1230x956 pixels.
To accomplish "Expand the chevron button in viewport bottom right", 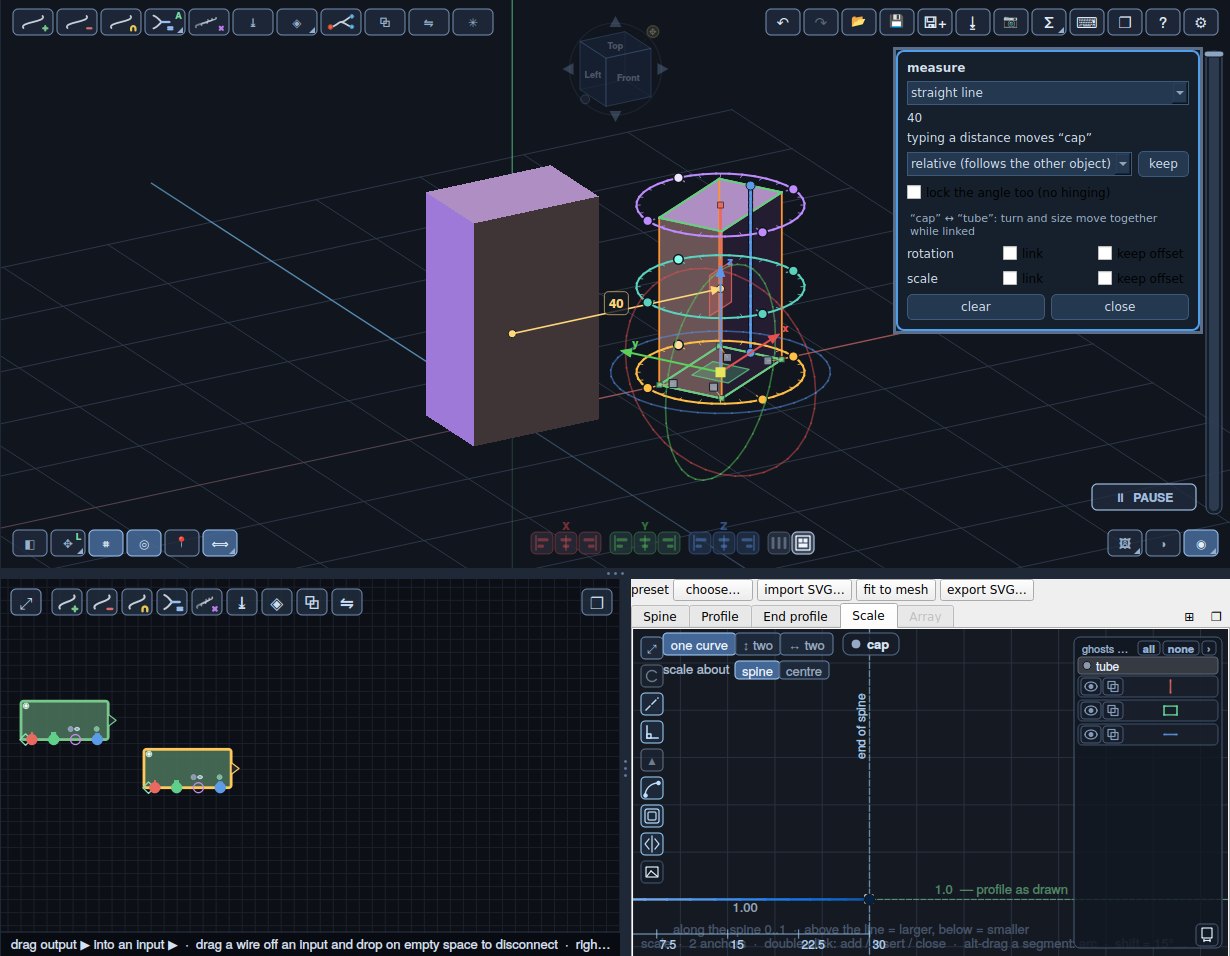I will click(1162, 543).
